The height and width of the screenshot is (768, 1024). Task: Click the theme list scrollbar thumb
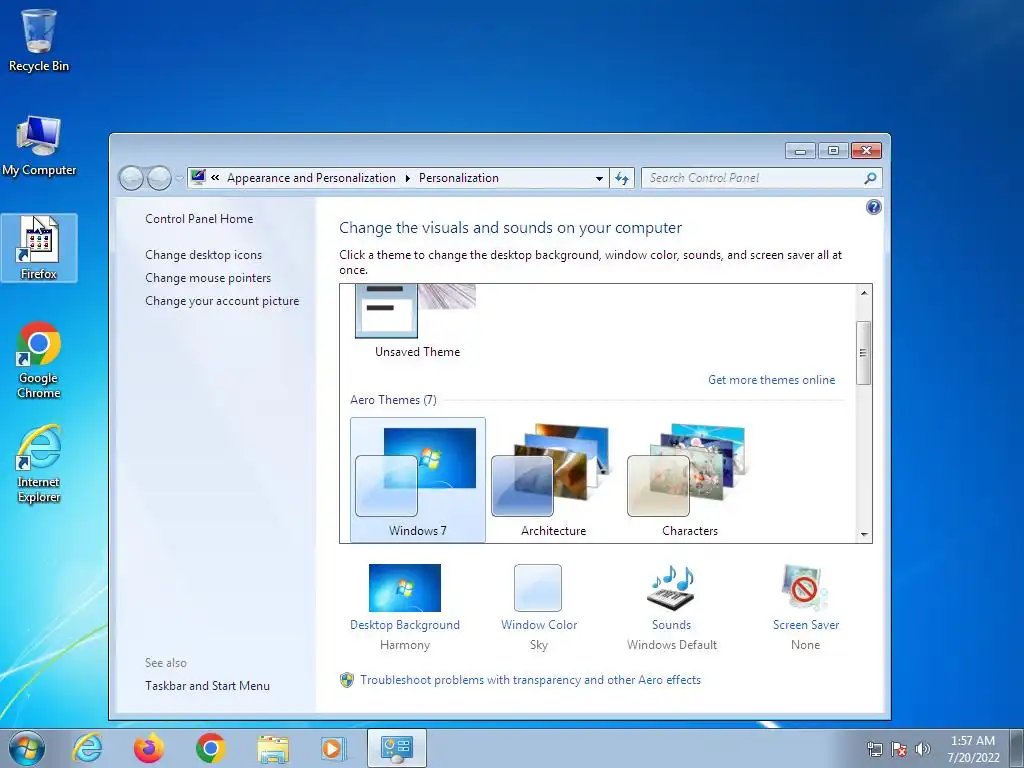(x=863, y=353)
